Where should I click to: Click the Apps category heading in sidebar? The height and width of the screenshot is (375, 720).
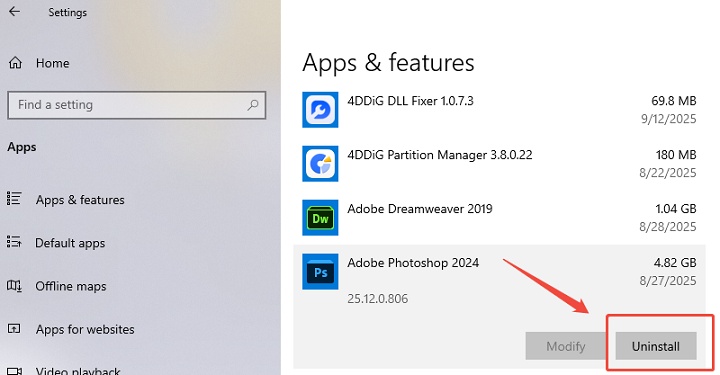click(22, 147)
